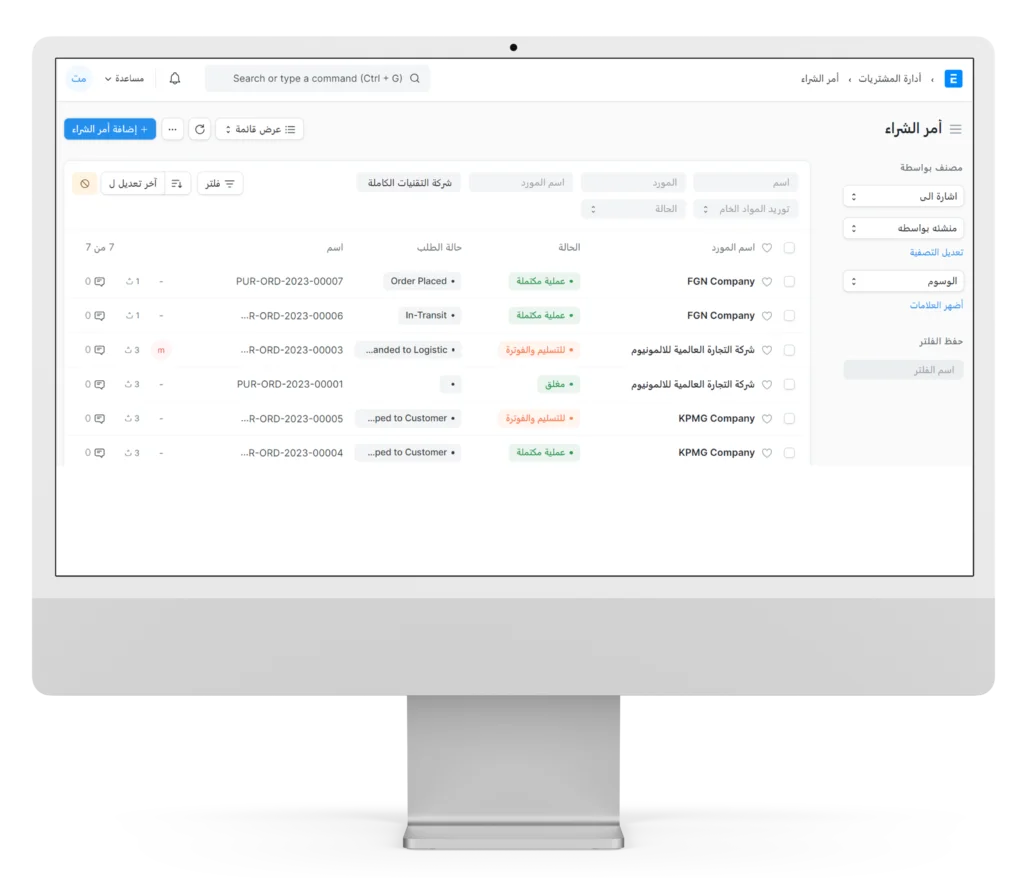Image resolution: width=1024 pixels, height=878 pixels.
Task: Expand the اشارة الى sidebar dropdown
Action: 903,197
